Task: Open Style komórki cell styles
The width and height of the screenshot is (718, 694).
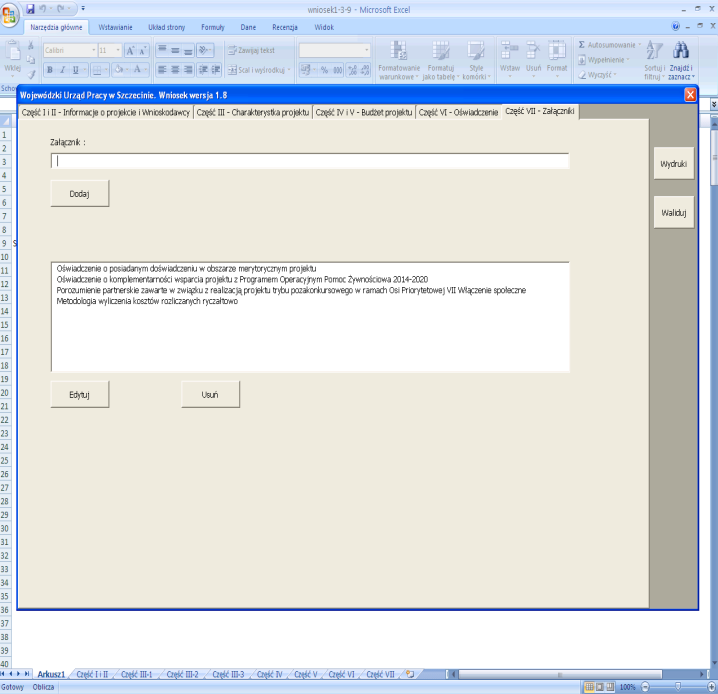Action: point(476,60)
